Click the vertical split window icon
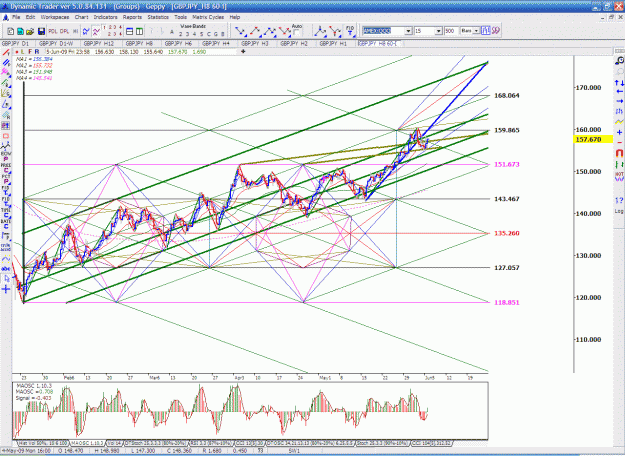625x456 pixels. pyautogui.click(x=140, y=31)
